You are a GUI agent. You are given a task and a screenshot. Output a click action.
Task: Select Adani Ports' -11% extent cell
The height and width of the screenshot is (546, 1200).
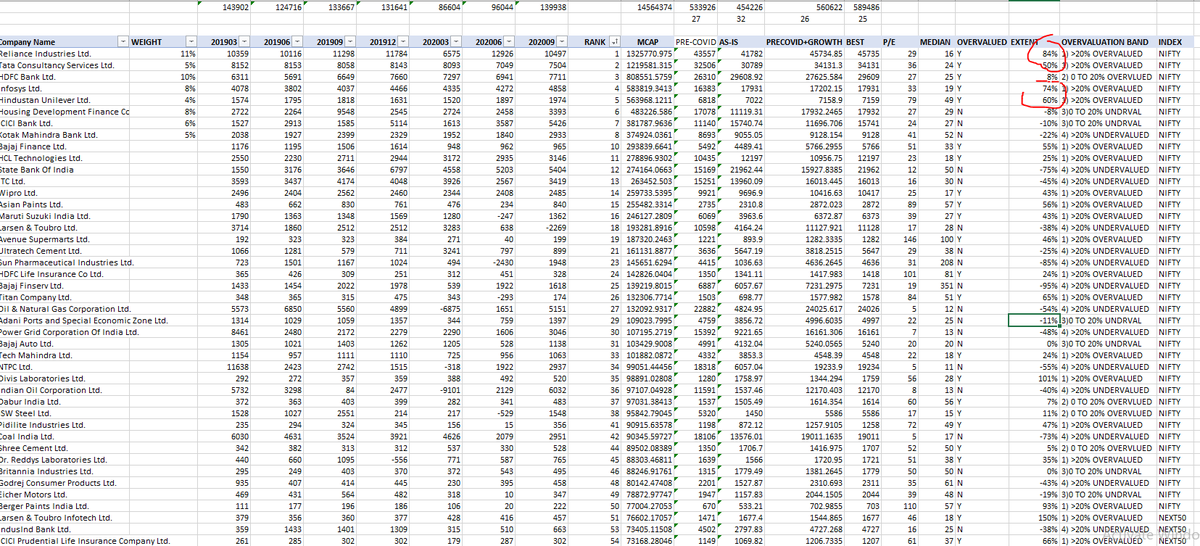[1034, 319]
